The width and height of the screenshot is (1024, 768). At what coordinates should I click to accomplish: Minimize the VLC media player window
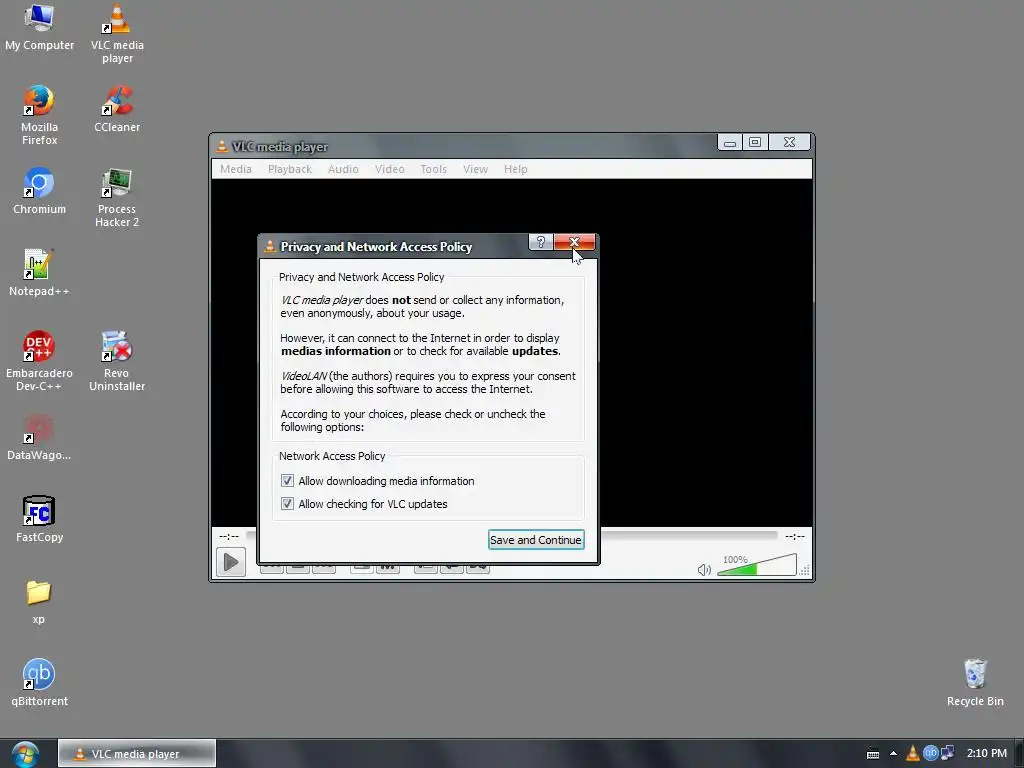[730, 142]
